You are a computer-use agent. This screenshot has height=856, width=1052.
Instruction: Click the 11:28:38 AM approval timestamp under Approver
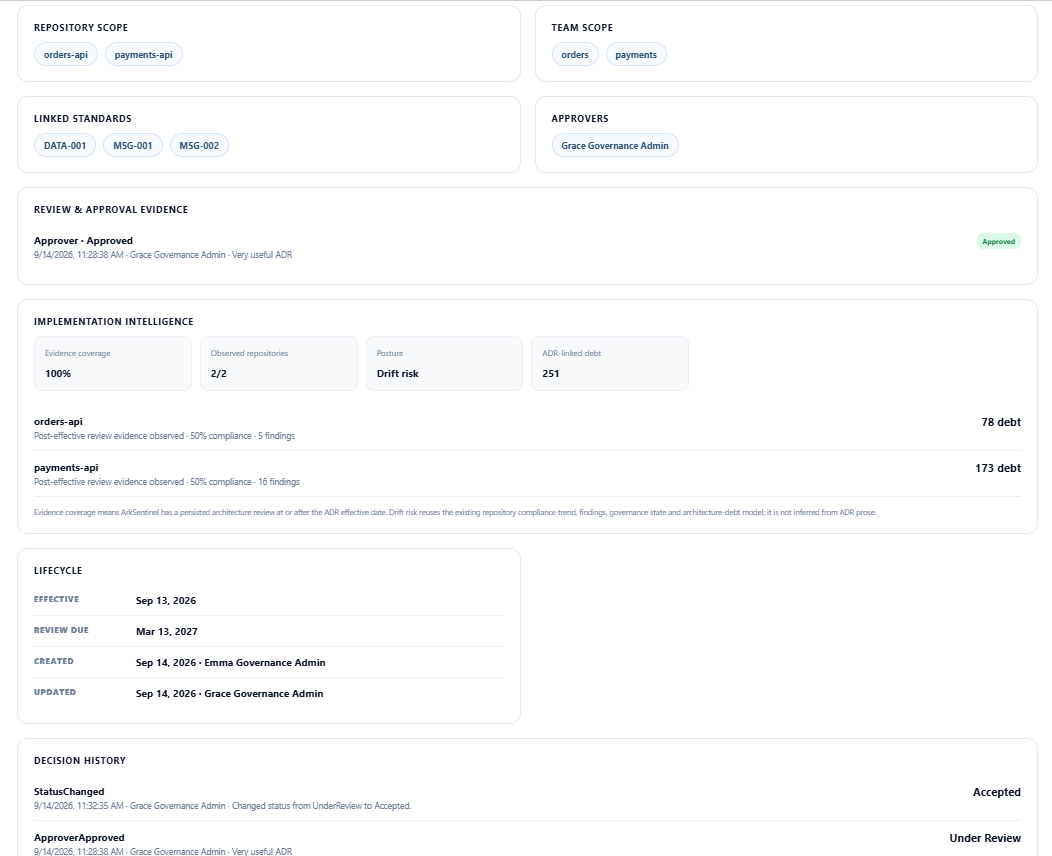[x=78, y=255]
